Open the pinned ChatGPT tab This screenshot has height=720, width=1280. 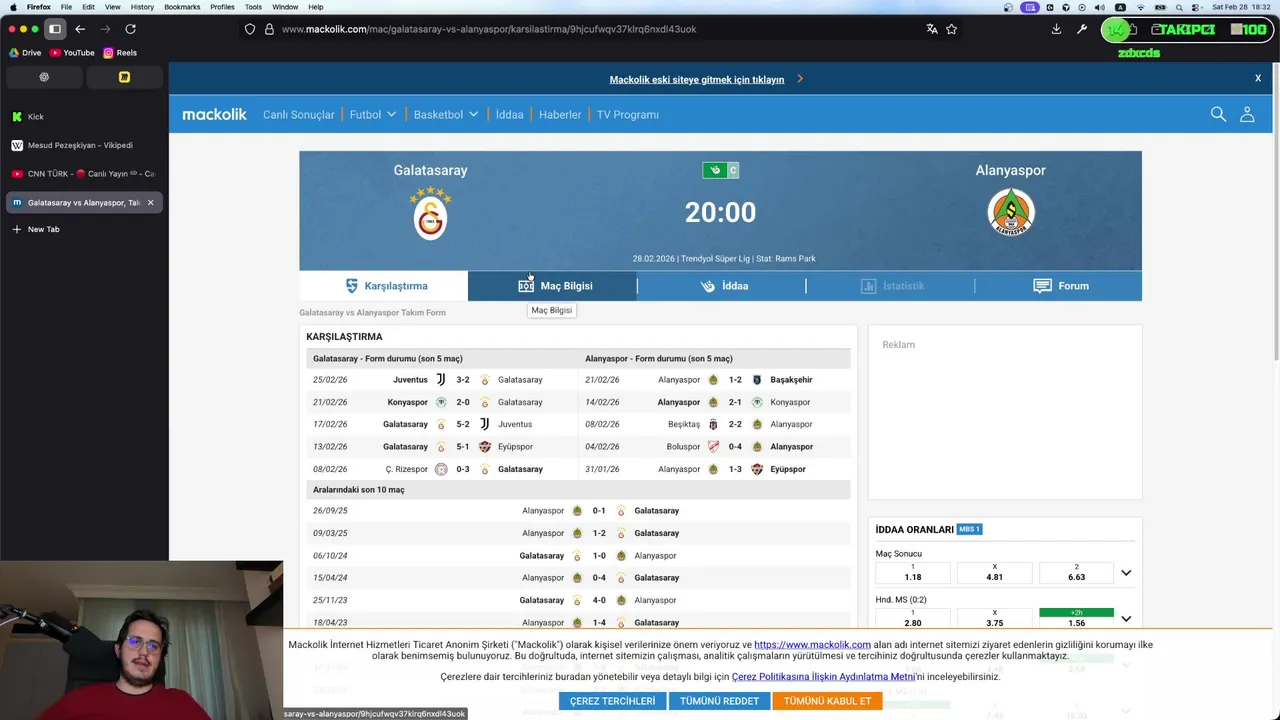point(43,77)
